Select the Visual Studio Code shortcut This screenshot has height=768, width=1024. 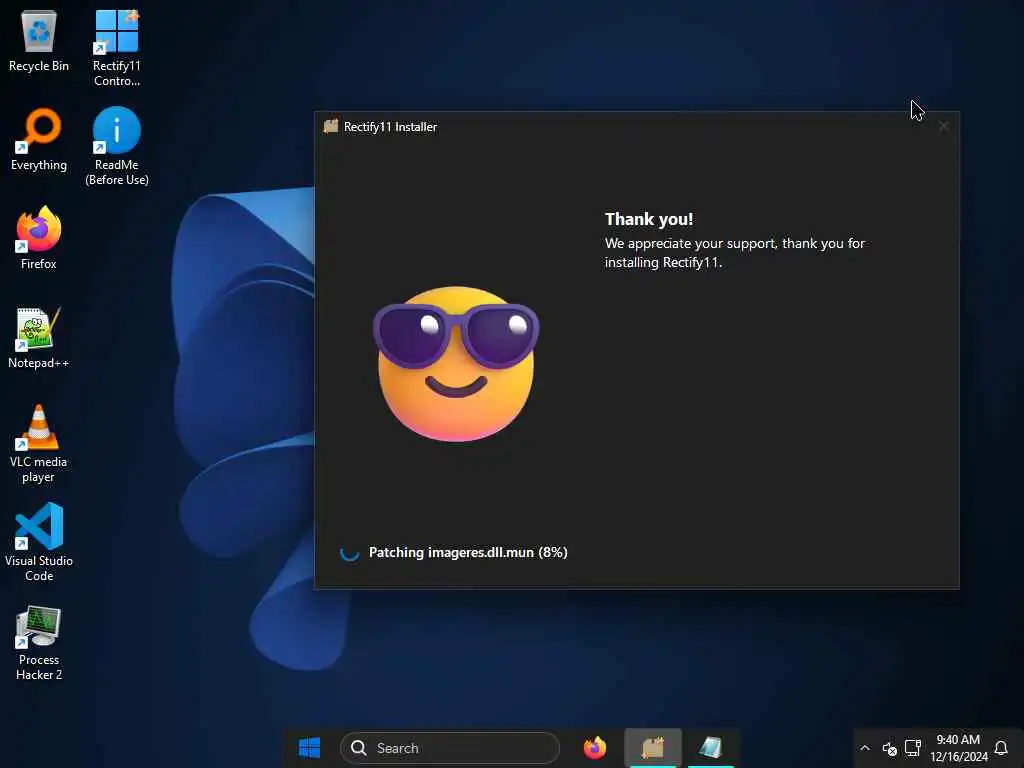(39, 542)
